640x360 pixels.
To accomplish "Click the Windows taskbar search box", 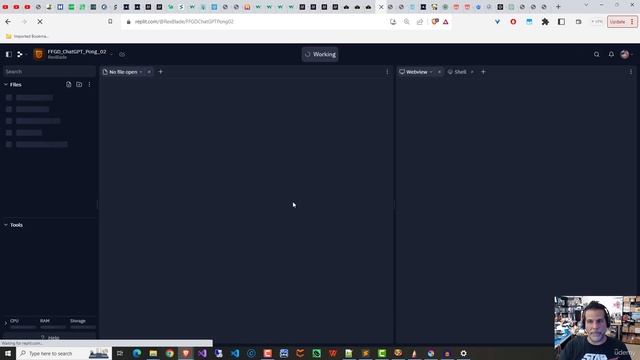I will pos(64,353).
